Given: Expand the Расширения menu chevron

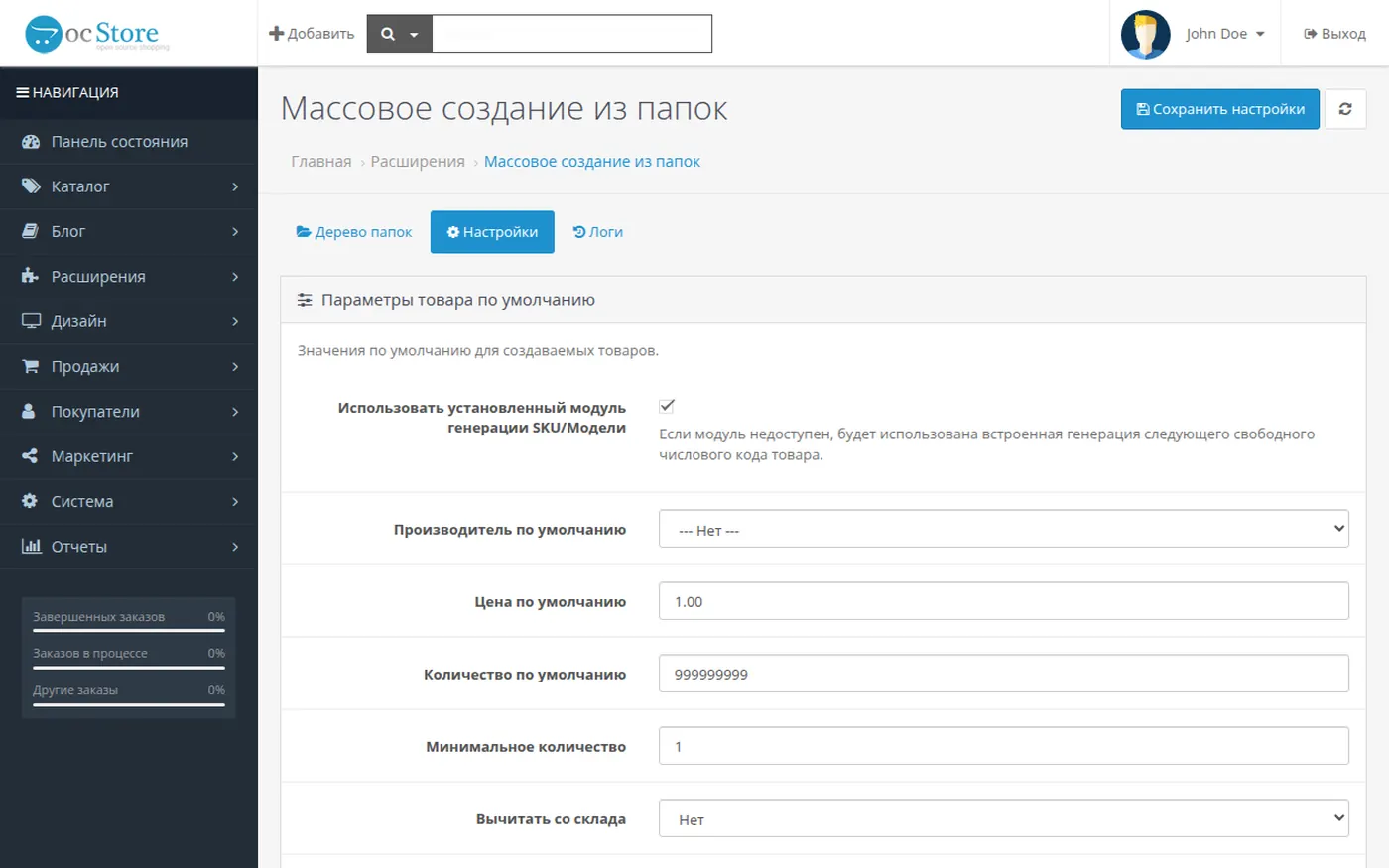Looking at the screenshot, I should click(235, 277).
